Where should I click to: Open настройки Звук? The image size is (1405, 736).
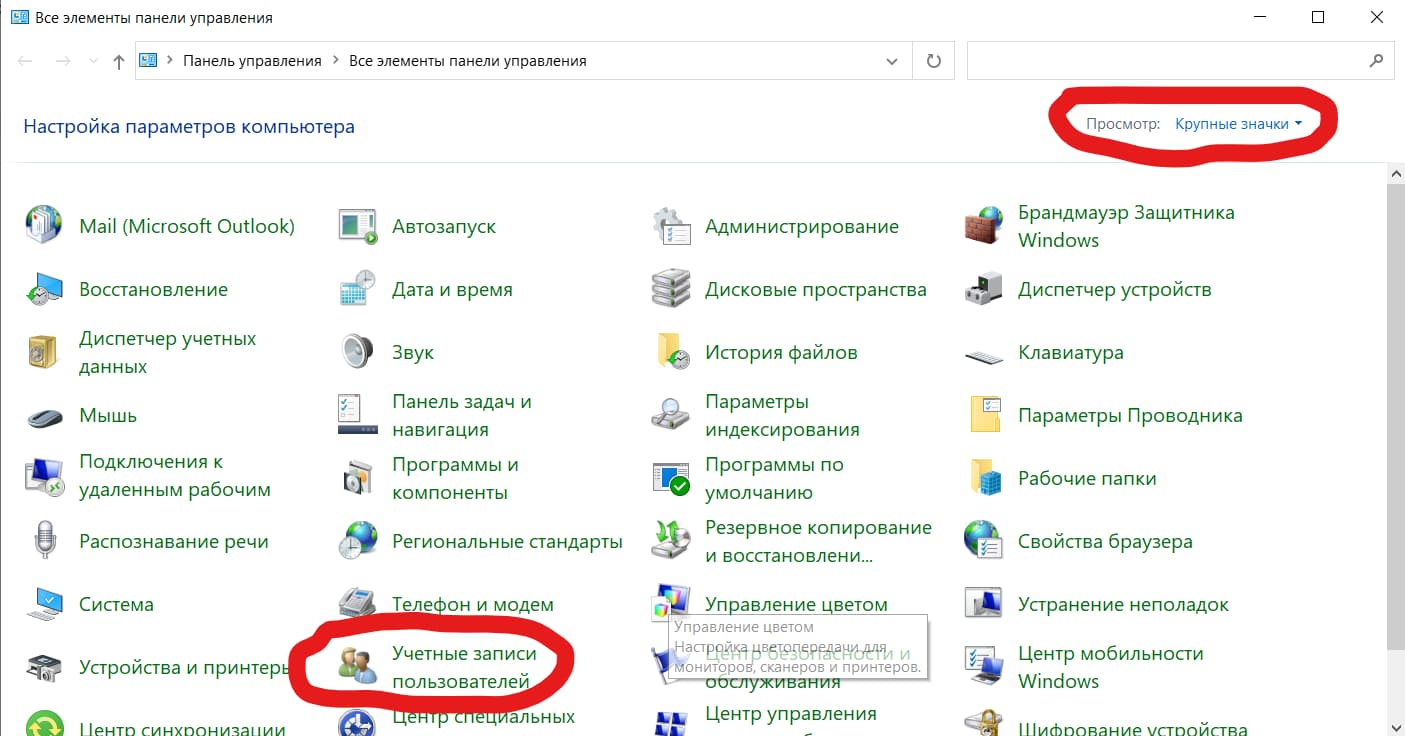point(413,351)
